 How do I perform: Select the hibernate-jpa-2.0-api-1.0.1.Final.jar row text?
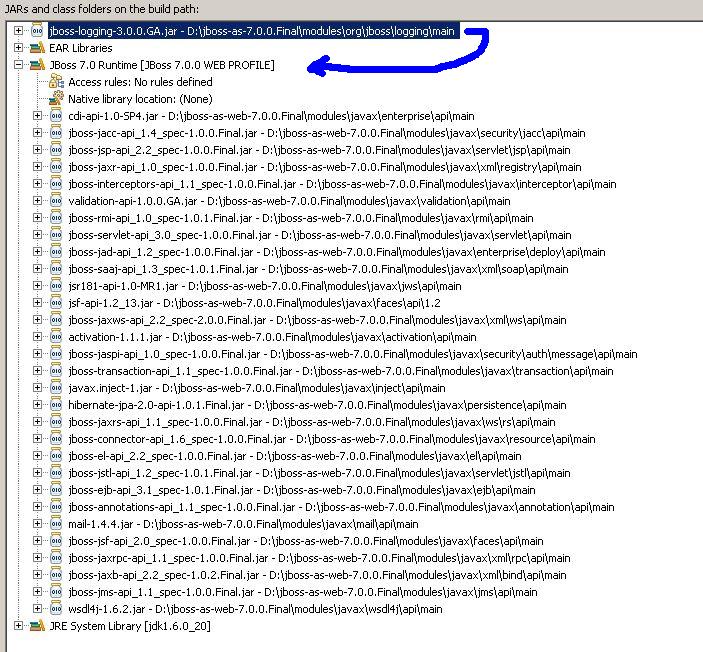(317, 405)
